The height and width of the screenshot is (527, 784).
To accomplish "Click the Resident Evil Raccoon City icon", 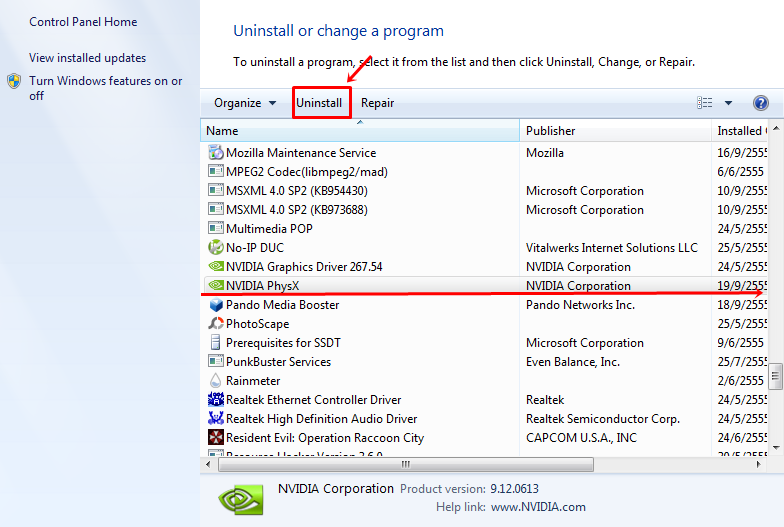I will (216, 437).
